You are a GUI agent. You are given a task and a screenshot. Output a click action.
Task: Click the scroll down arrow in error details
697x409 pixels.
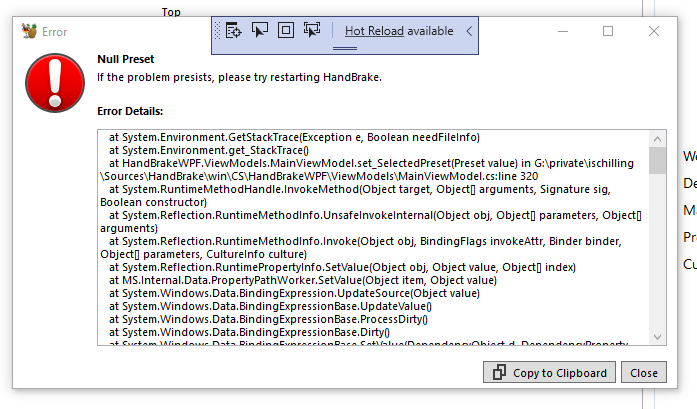pyautogui.click(x=657, y=337)
